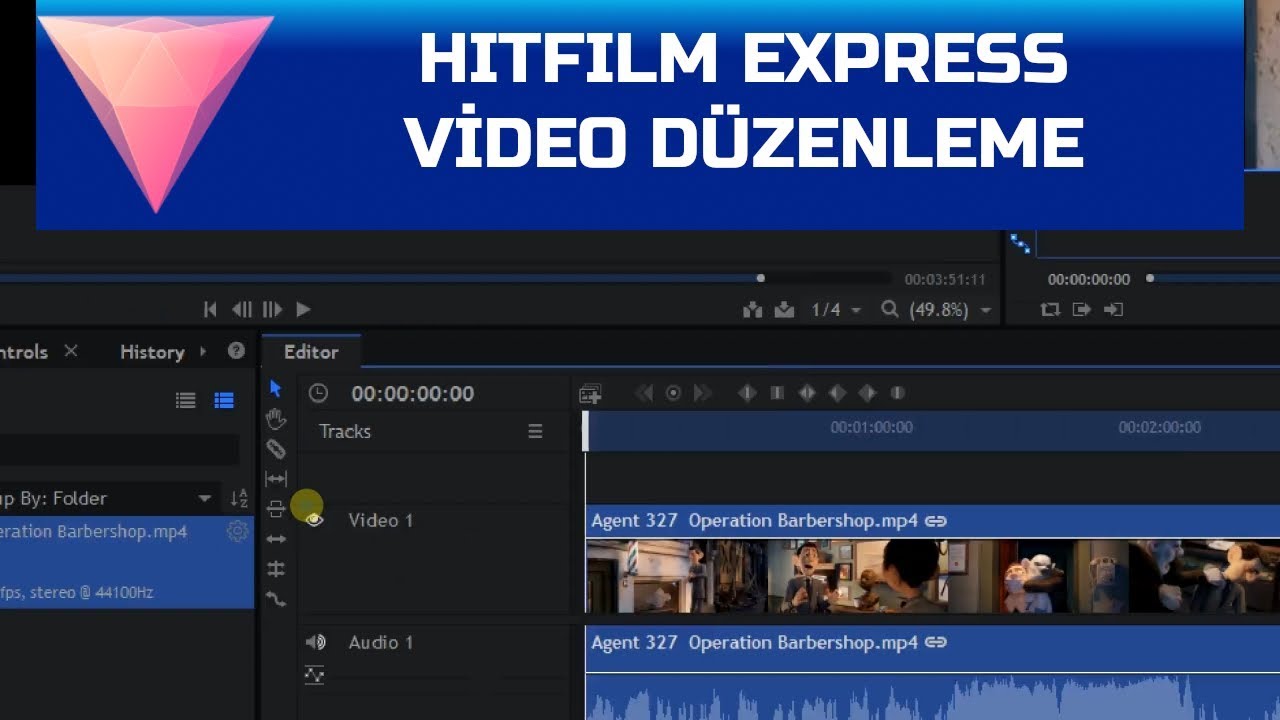Image resolution: width=1280 pixels, height=720 pixels.
Task: Toggle Video 1 track visibility eye
Action: pos(314,520)
